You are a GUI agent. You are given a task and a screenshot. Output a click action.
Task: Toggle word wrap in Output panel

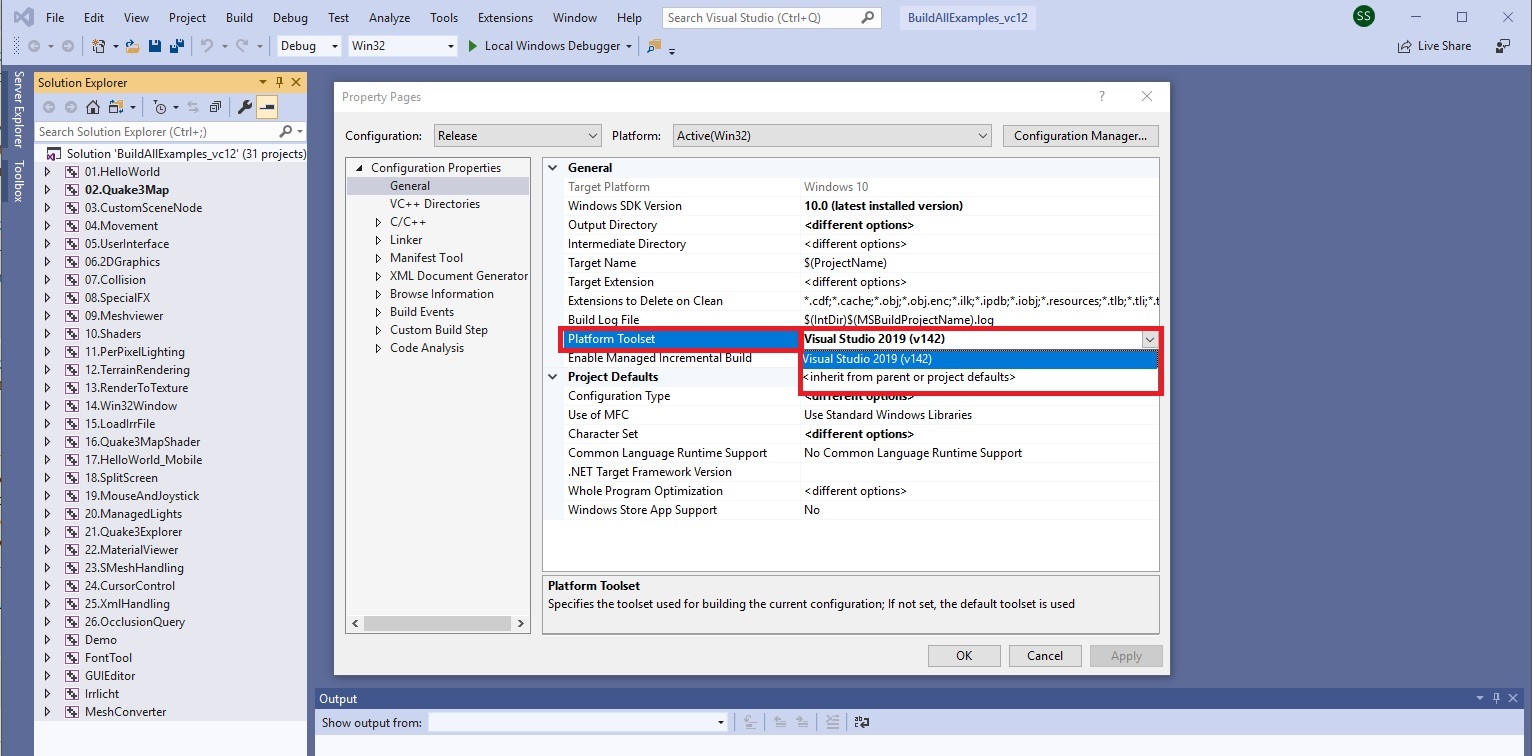pos(862,722)
